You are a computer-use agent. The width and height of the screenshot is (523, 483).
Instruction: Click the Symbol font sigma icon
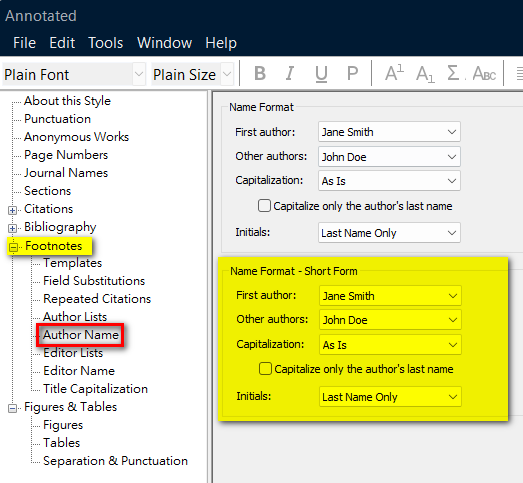click(454, 73)
